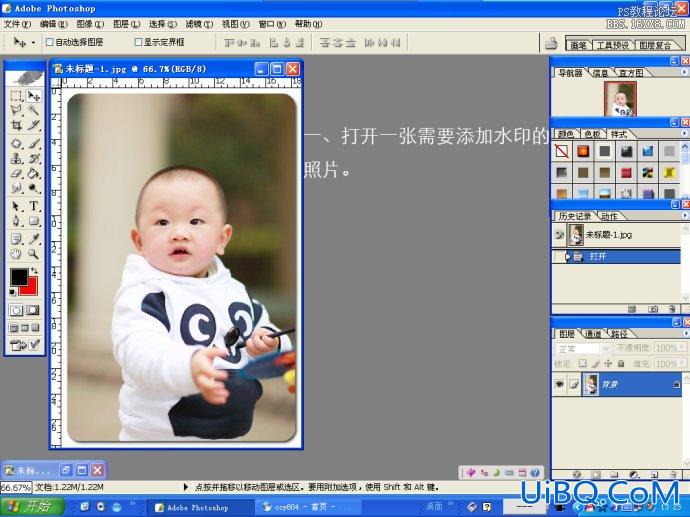Select the Eyedropper tool
The image size is (690, 517).
[x=33, y=239]
